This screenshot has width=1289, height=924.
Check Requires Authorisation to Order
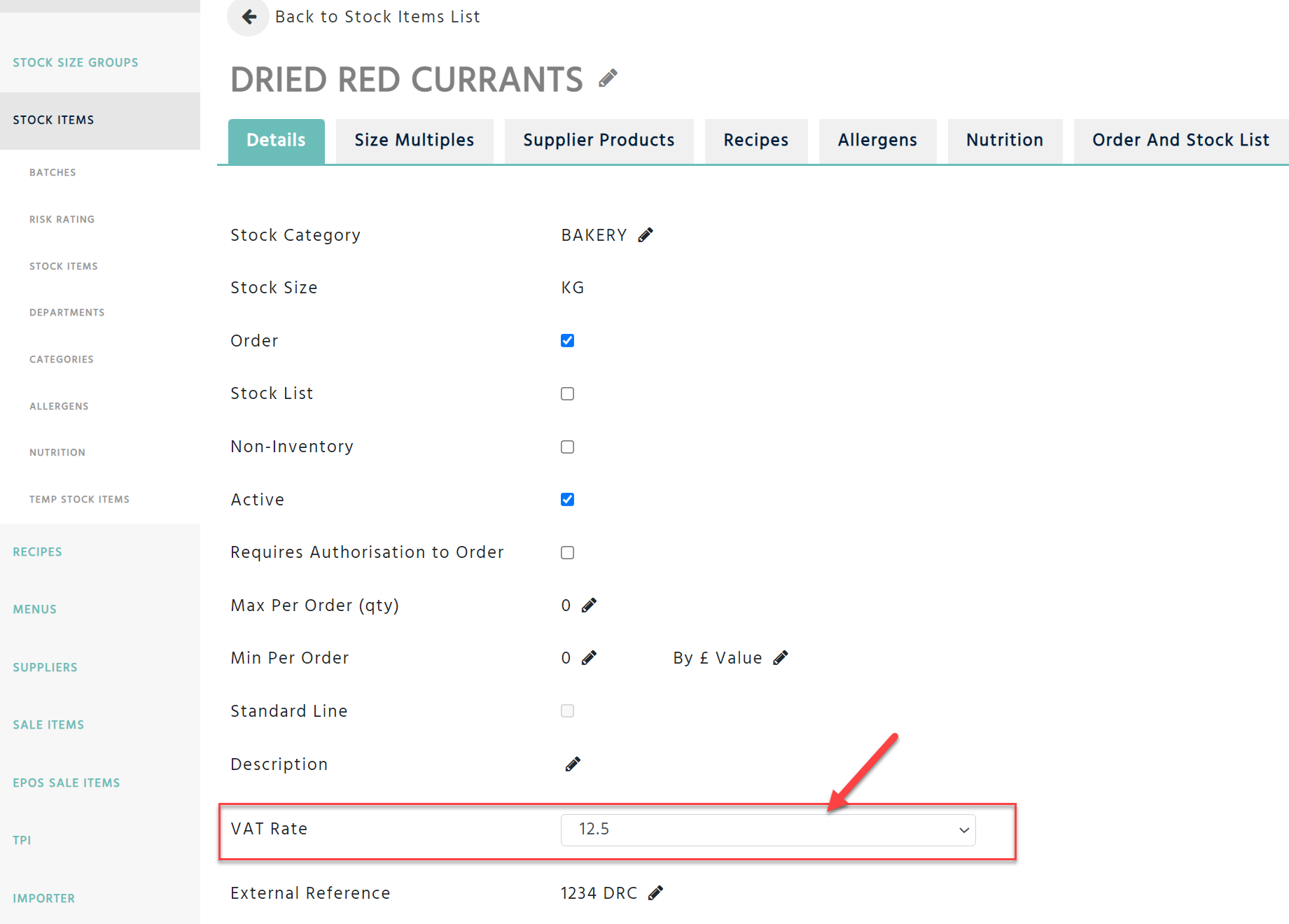567,553
